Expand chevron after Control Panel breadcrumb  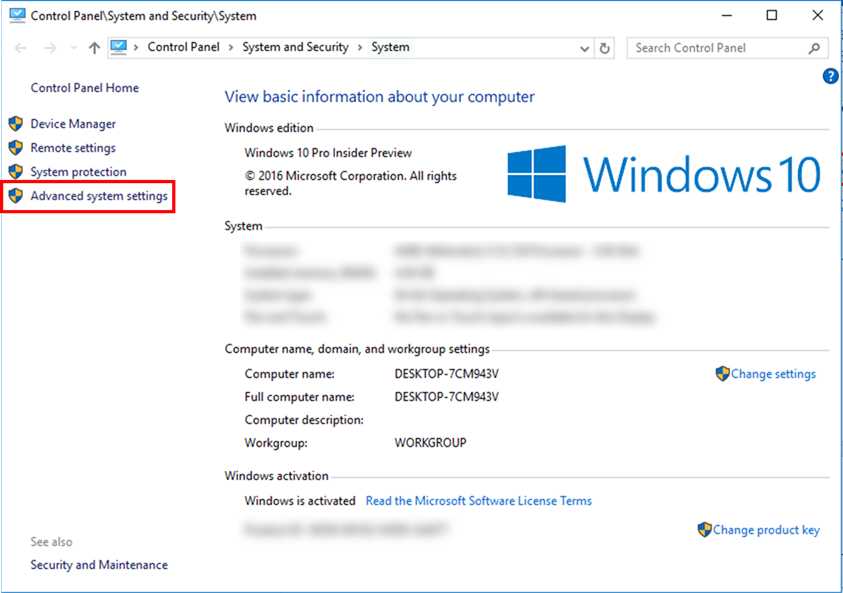pos(231,48)
